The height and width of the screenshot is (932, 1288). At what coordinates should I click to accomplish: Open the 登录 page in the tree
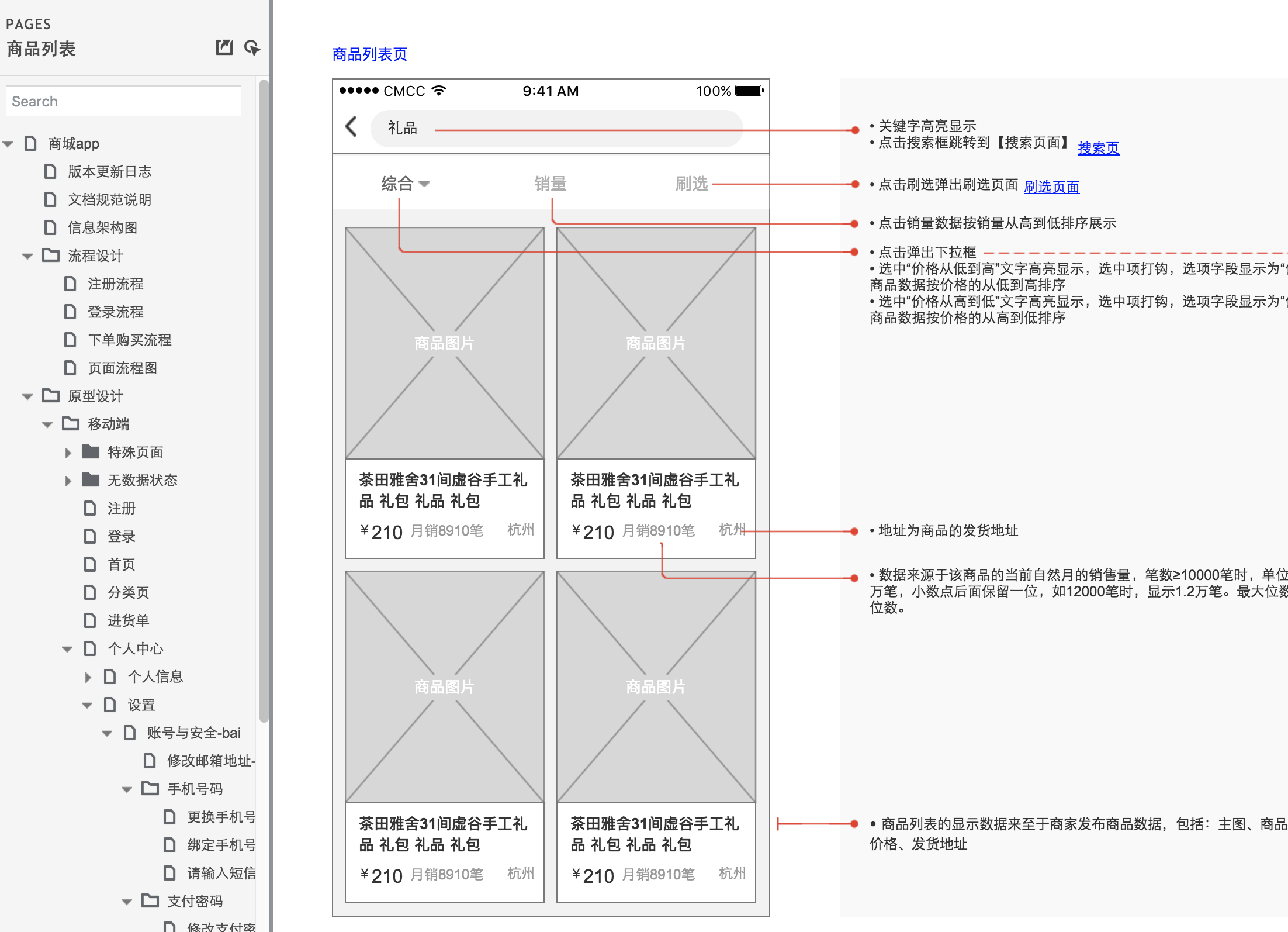pyautogui.click(x=122, y=536)
